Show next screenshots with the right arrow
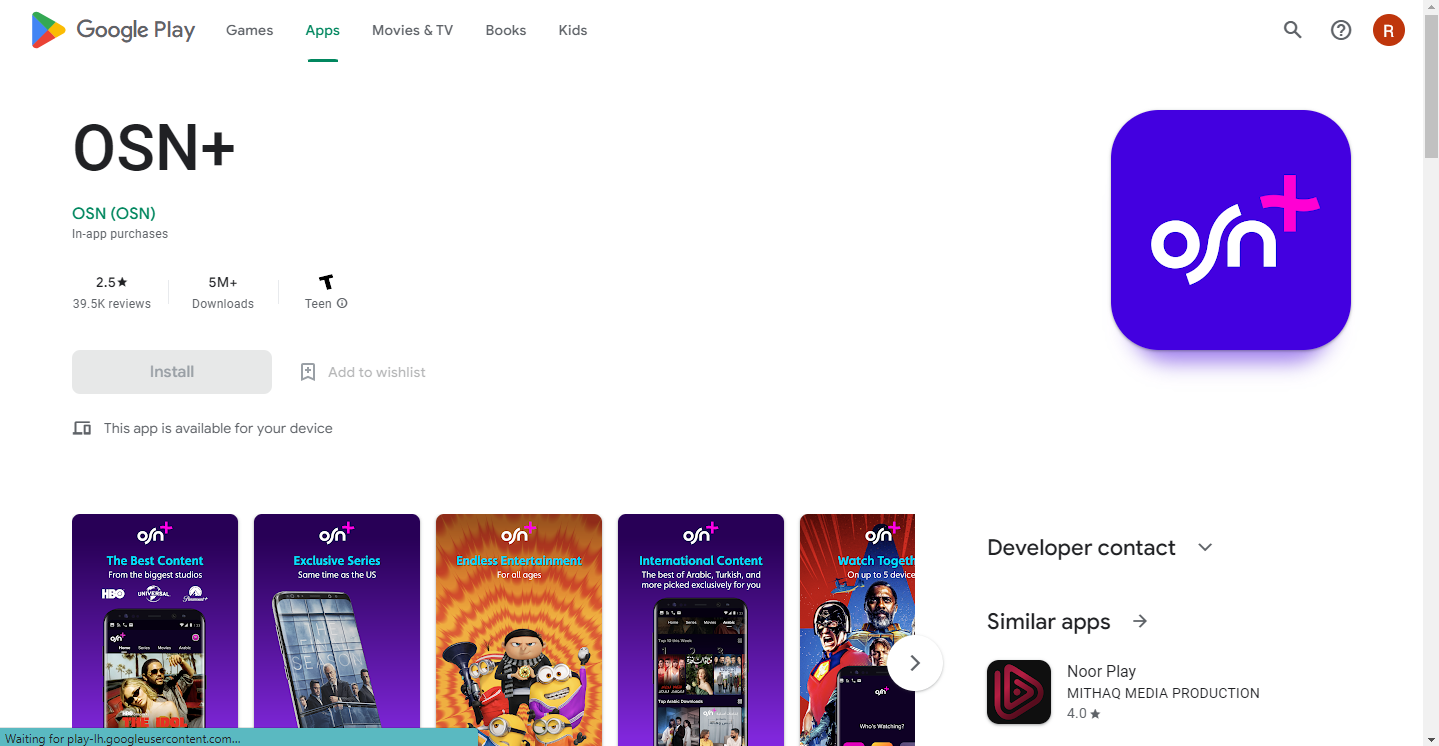The height and width of the screenshot is (746, 1439). click(915, 663)
